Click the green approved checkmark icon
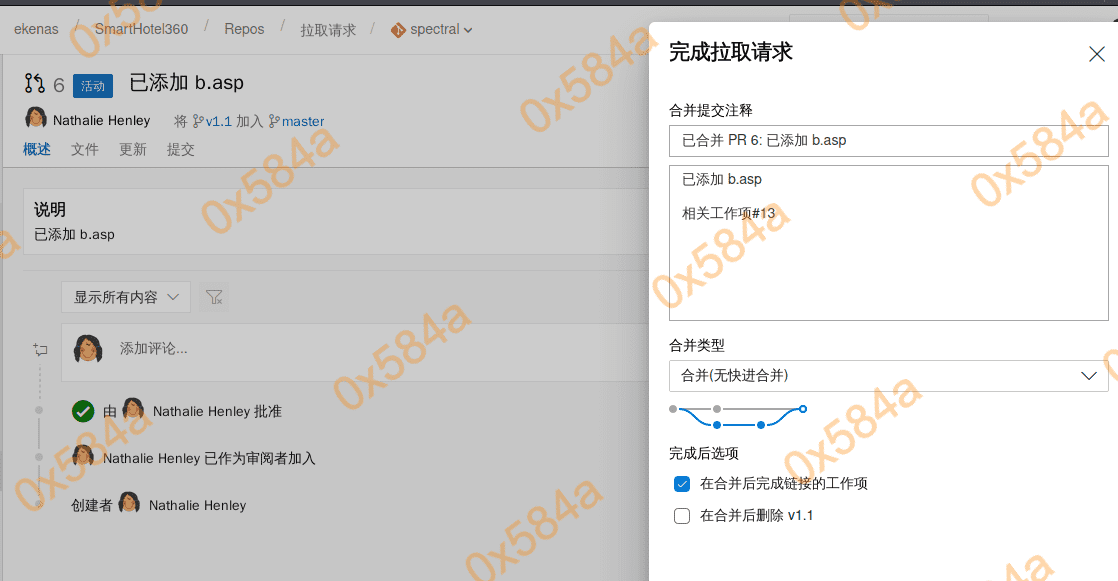This screenshot has width=1118, height=581. pyautogui.click(x=83, y=411)
